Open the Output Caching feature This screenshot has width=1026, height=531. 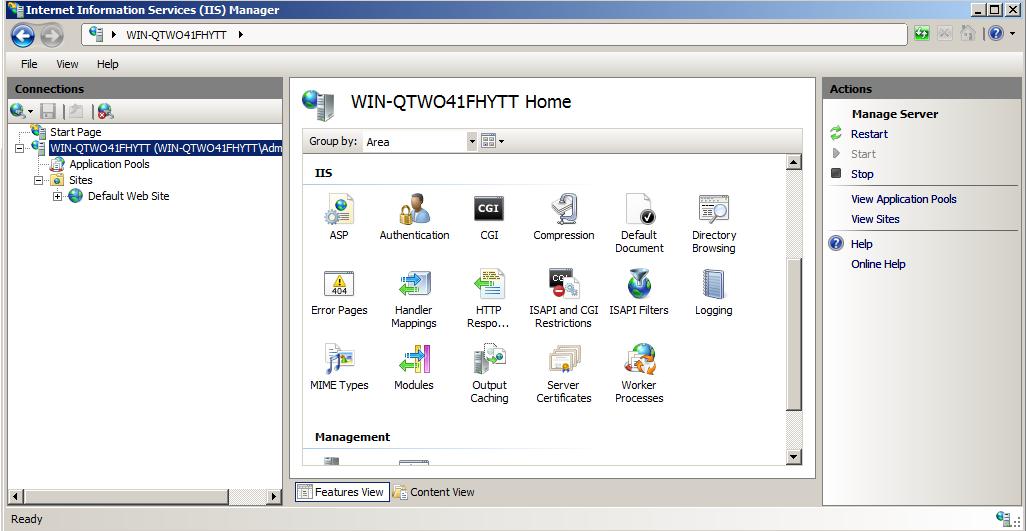489,374
